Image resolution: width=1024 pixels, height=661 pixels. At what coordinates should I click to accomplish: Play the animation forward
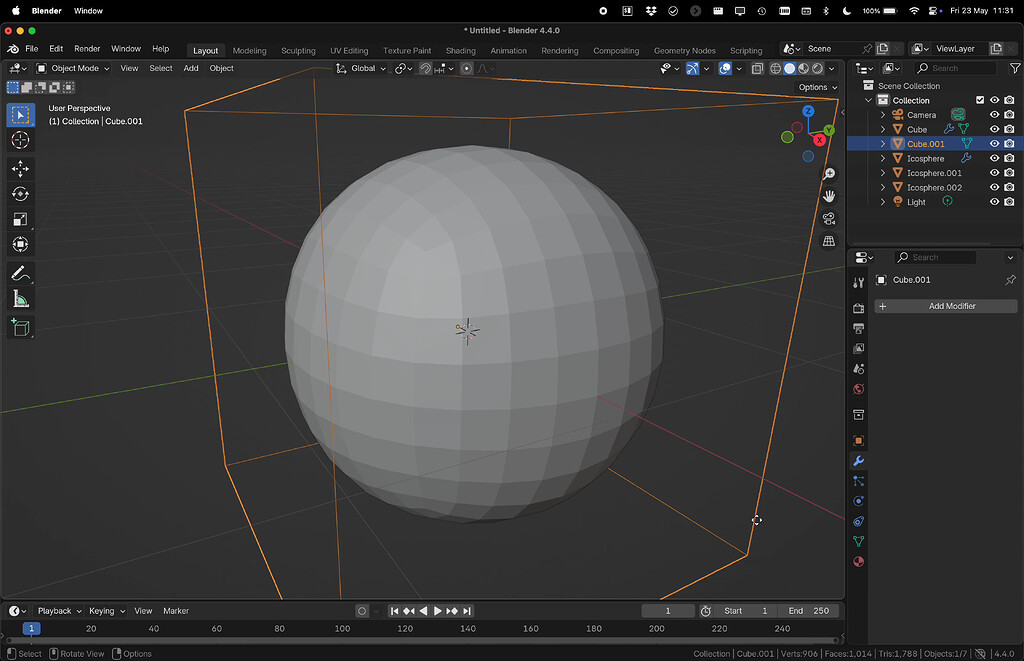[x=437, y=611]
